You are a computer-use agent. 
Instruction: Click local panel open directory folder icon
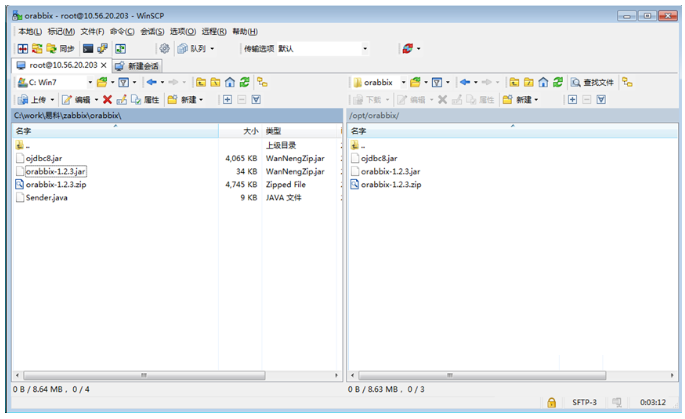point(102,82)
